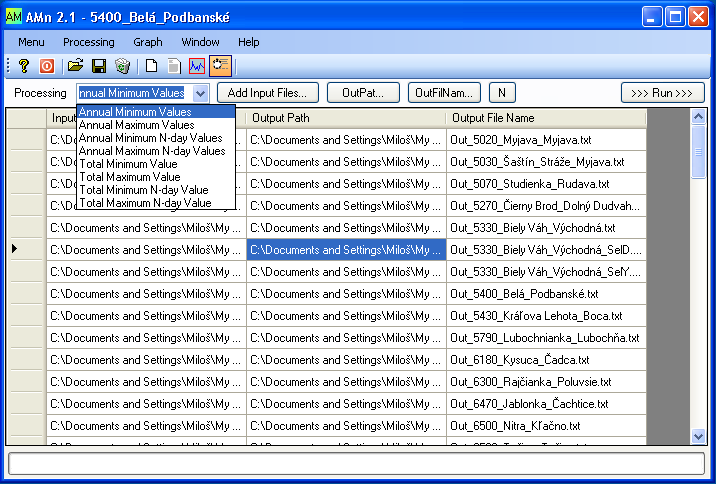Image resolution: width=716 pixels, height=484 pixels.
Task: Click Output Path cell in Out_5020_Myjava row
Action: click(x=346, y=140)
